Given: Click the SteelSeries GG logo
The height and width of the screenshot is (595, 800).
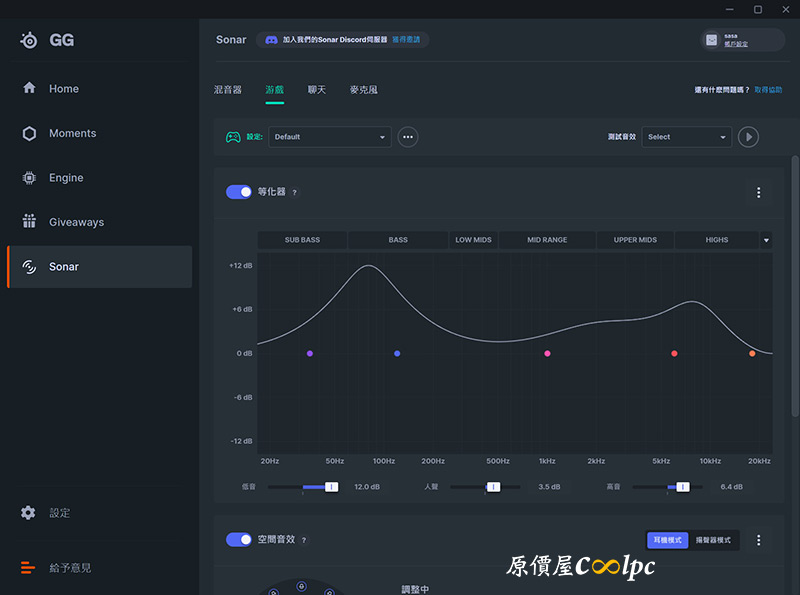Looking at the screenshot, I should click(47, 40).
